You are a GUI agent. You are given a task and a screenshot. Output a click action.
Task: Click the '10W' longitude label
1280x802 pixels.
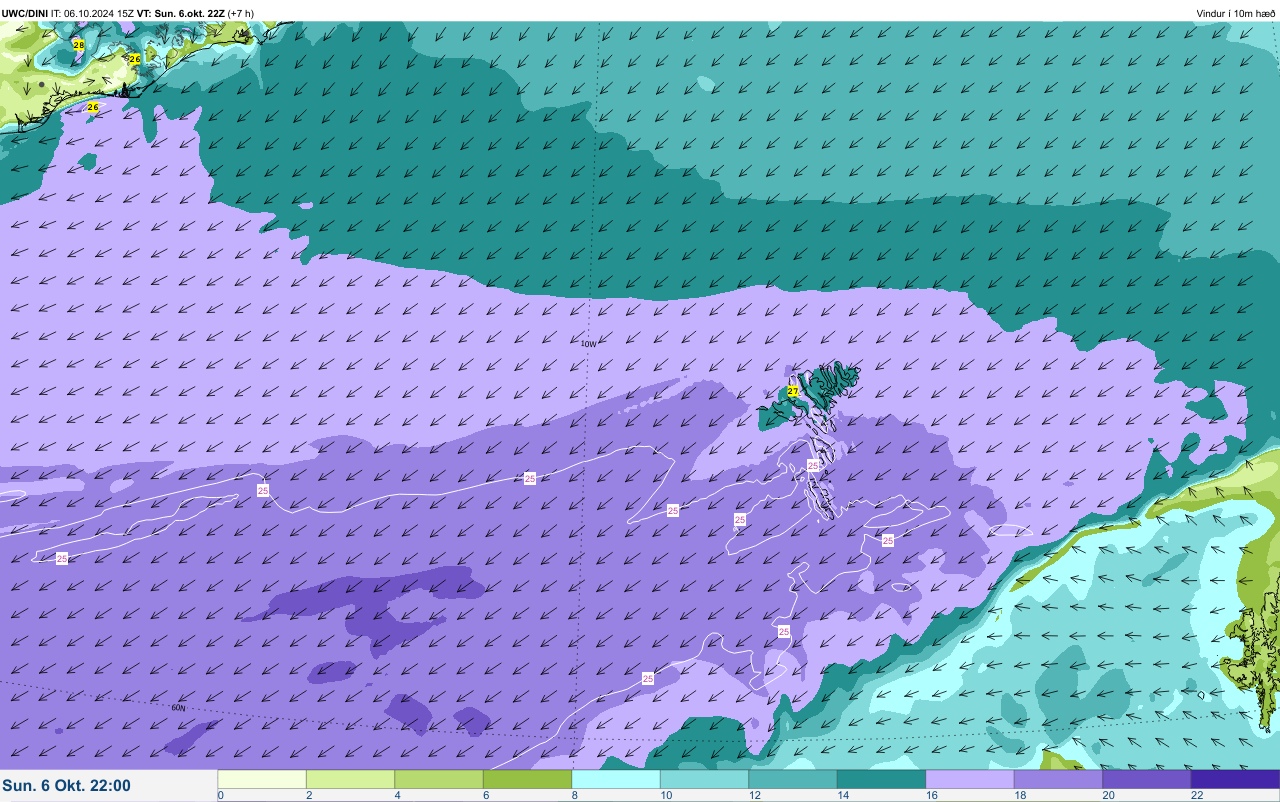coord(589,344)
